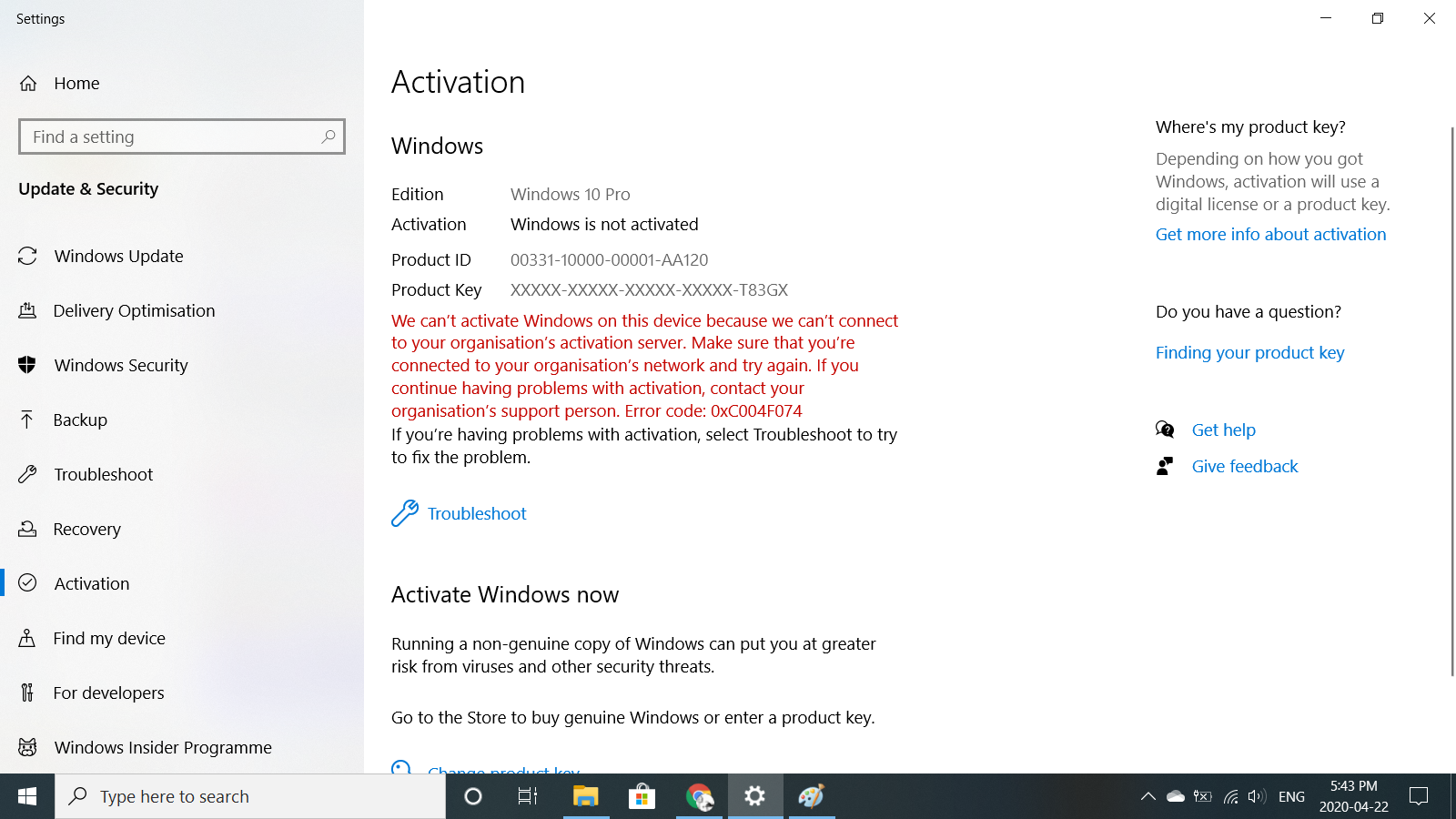Image resolution: width=1456 pixels, height=819 pixels.
Task: Open Finding your product key link
Action: click(1249, 353)
